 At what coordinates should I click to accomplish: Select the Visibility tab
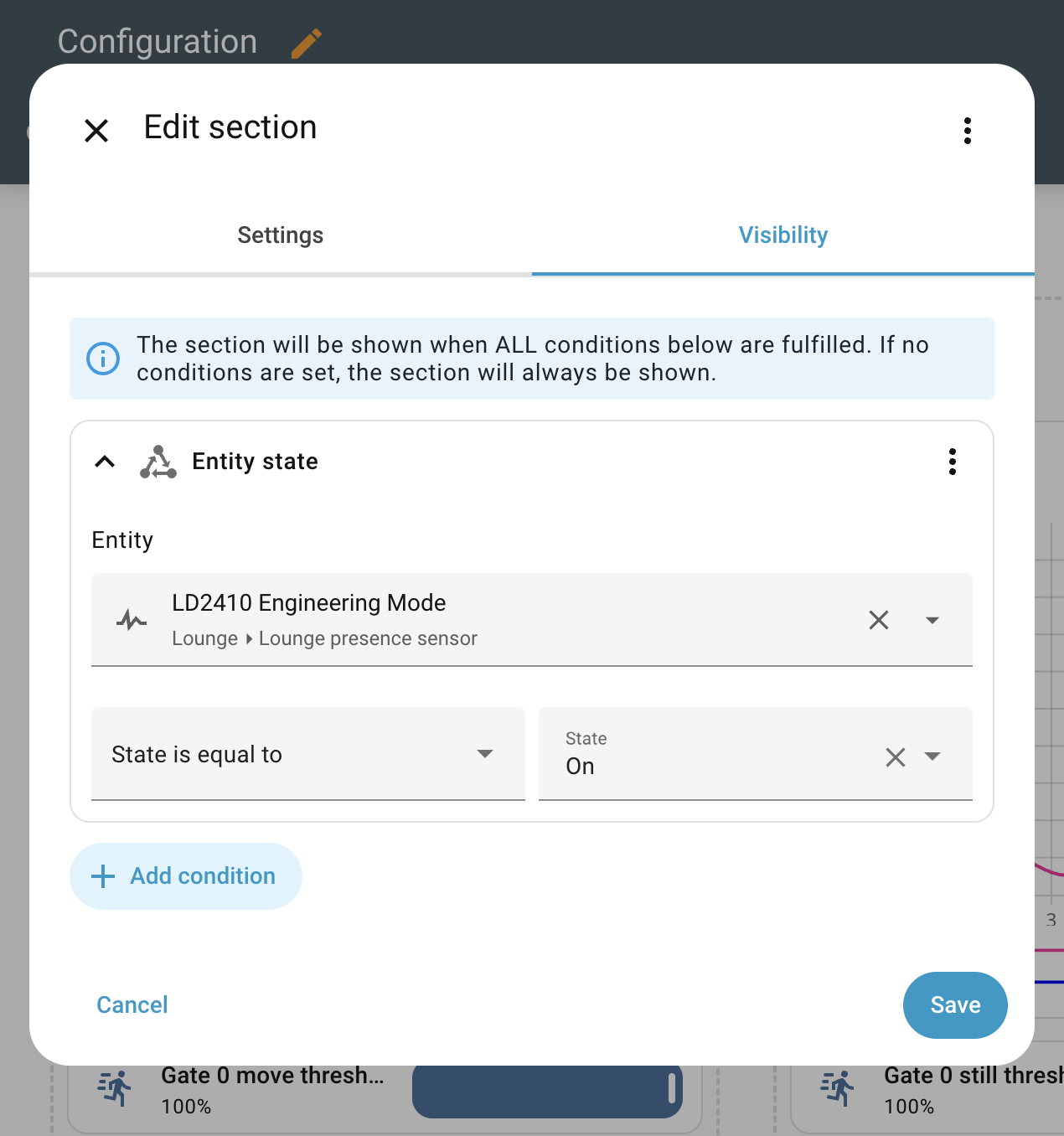click(783, 235)
